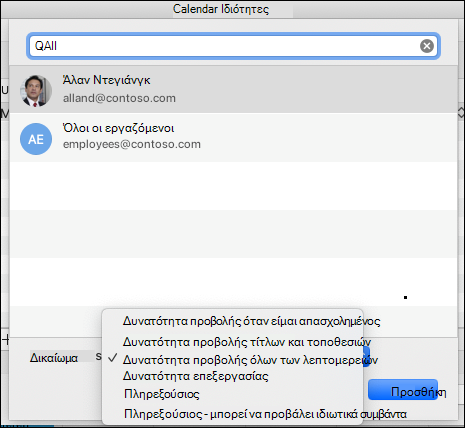Image resolution: width=465 pixels, height=428 pixels.
Task: Click employees@contoso.com email address
Action: point(132,144)
